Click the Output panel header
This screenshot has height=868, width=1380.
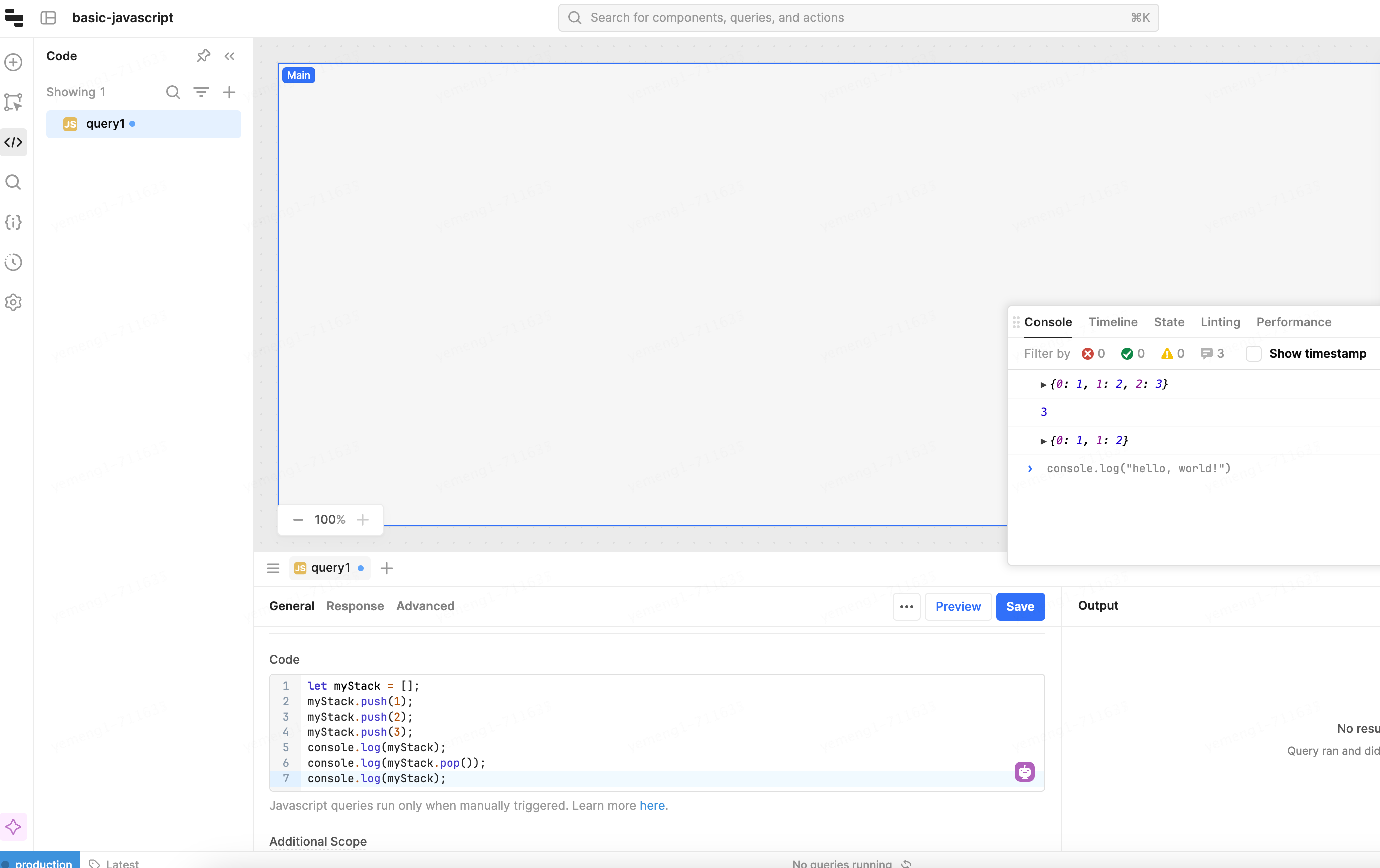[1098, 606]
